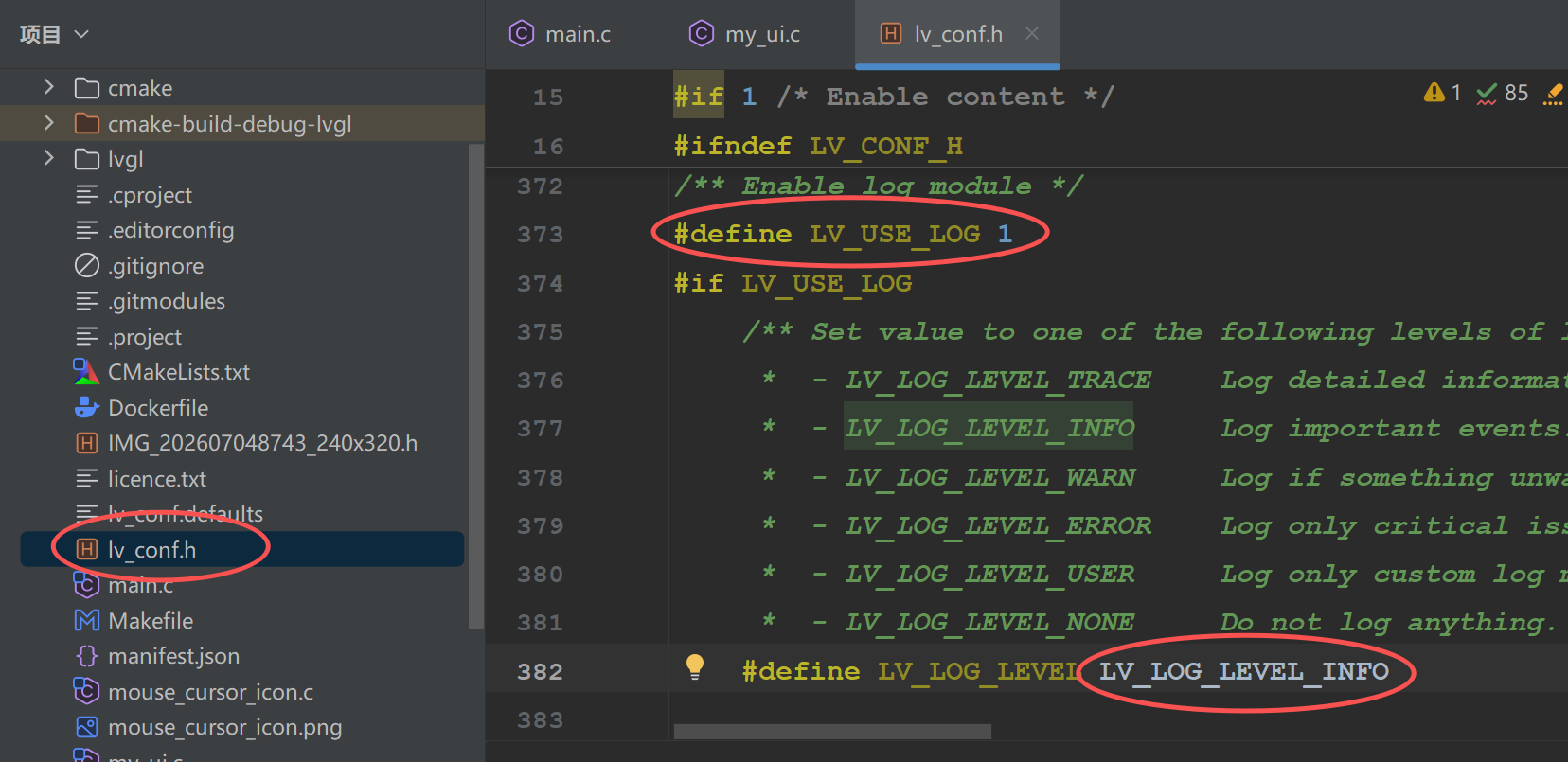Viewport: 1568px width, 762px height.
Task: Click LV_LOG_LEVEL_WARN in the comment
Action: [x=989, y=477]
